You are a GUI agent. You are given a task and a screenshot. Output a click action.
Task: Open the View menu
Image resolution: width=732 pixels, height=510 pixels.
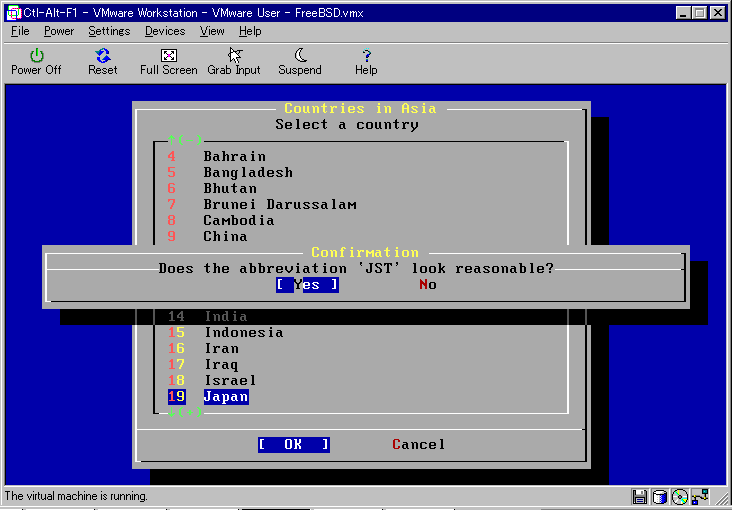[x=212, y=31]
